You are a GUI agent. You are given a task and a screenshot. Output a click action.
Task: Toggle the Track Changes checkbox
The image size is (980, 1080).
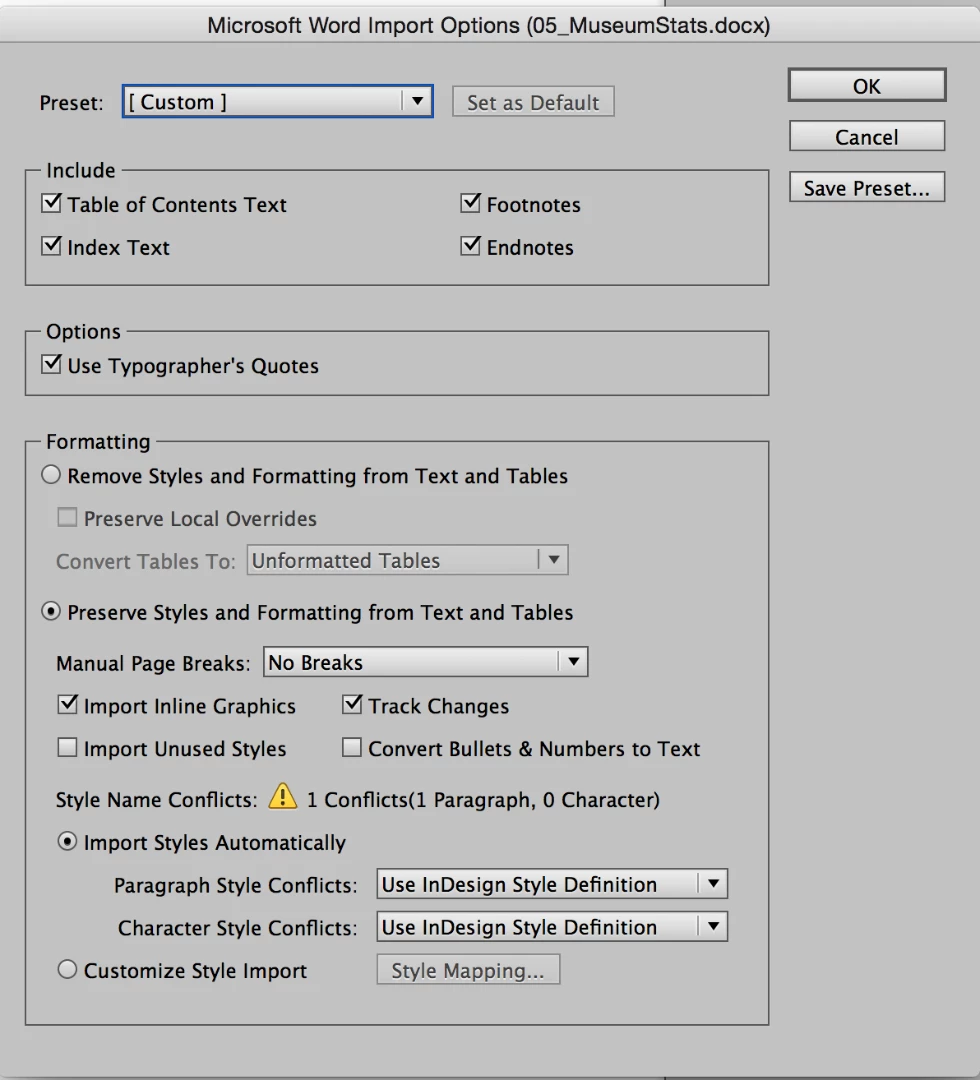pos(352,705)
